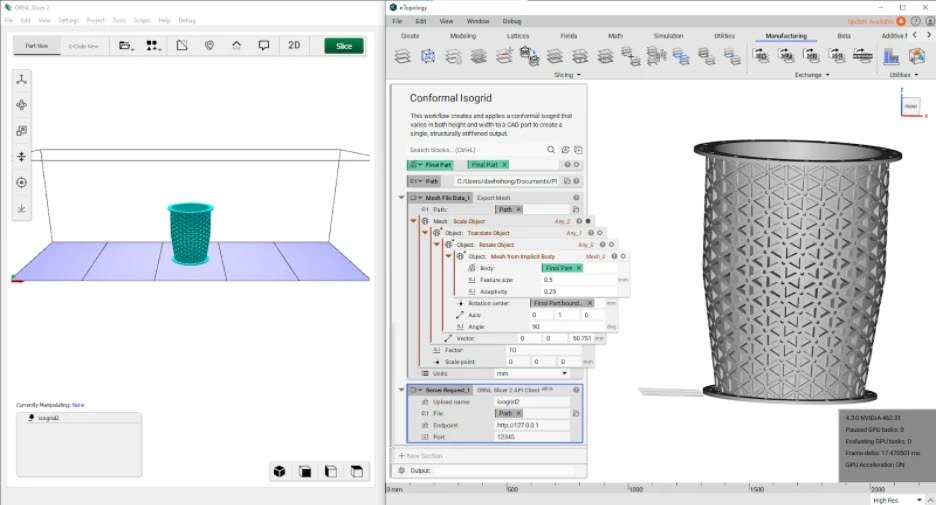
Task: Open the help icon in nTopology title bar
Action: 915,21
